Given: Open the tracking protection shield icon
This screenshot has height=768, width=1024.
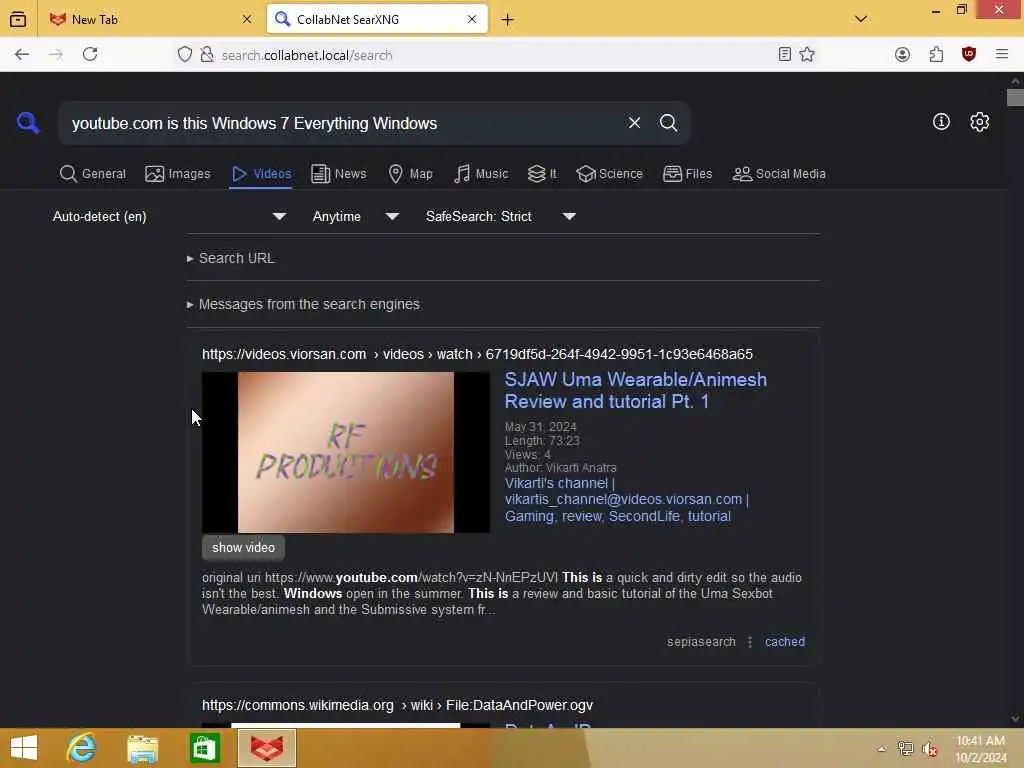Looking at the screenshot, I should point(185,55).
